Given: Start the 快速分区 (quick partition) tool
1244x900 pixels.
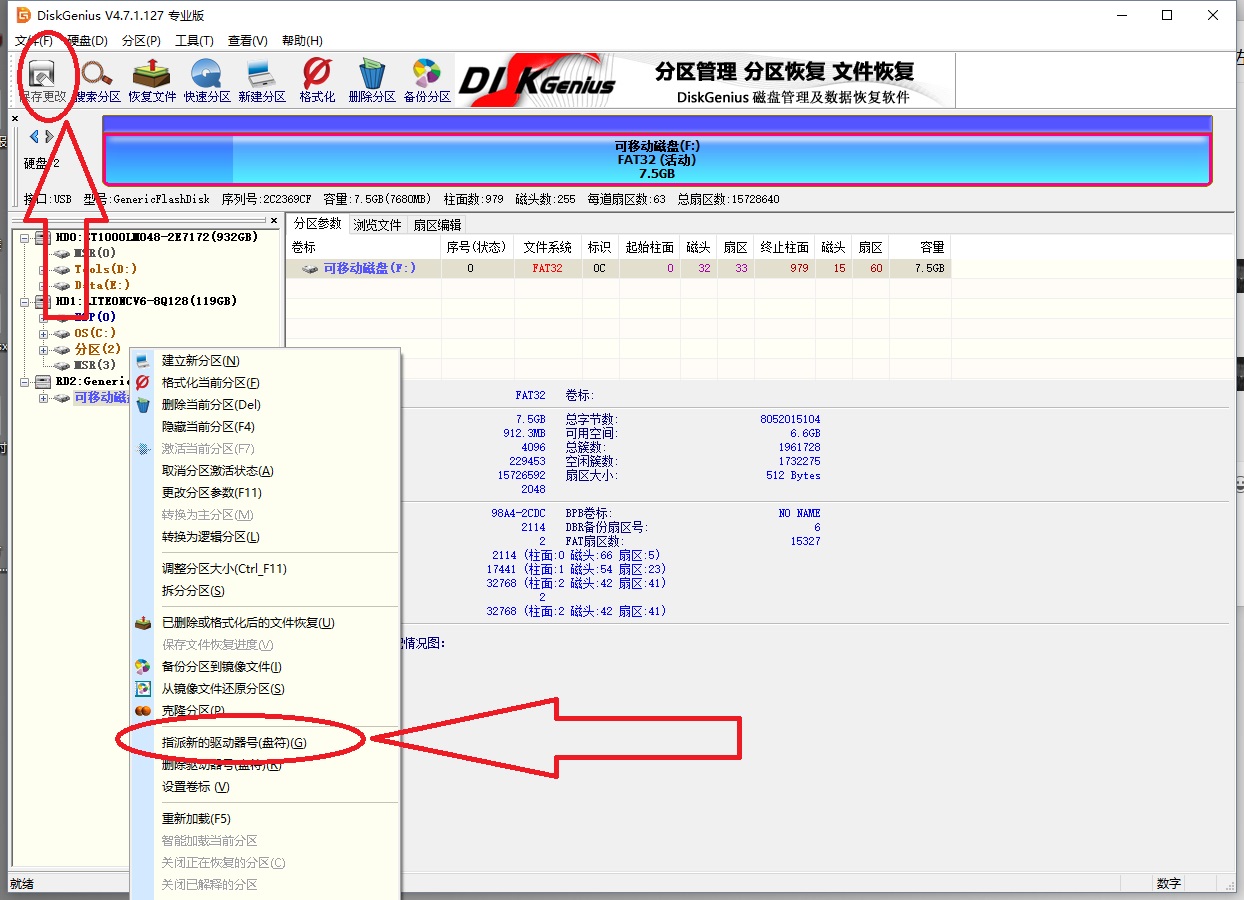Looking at the screenshot, I should point(207,80).
